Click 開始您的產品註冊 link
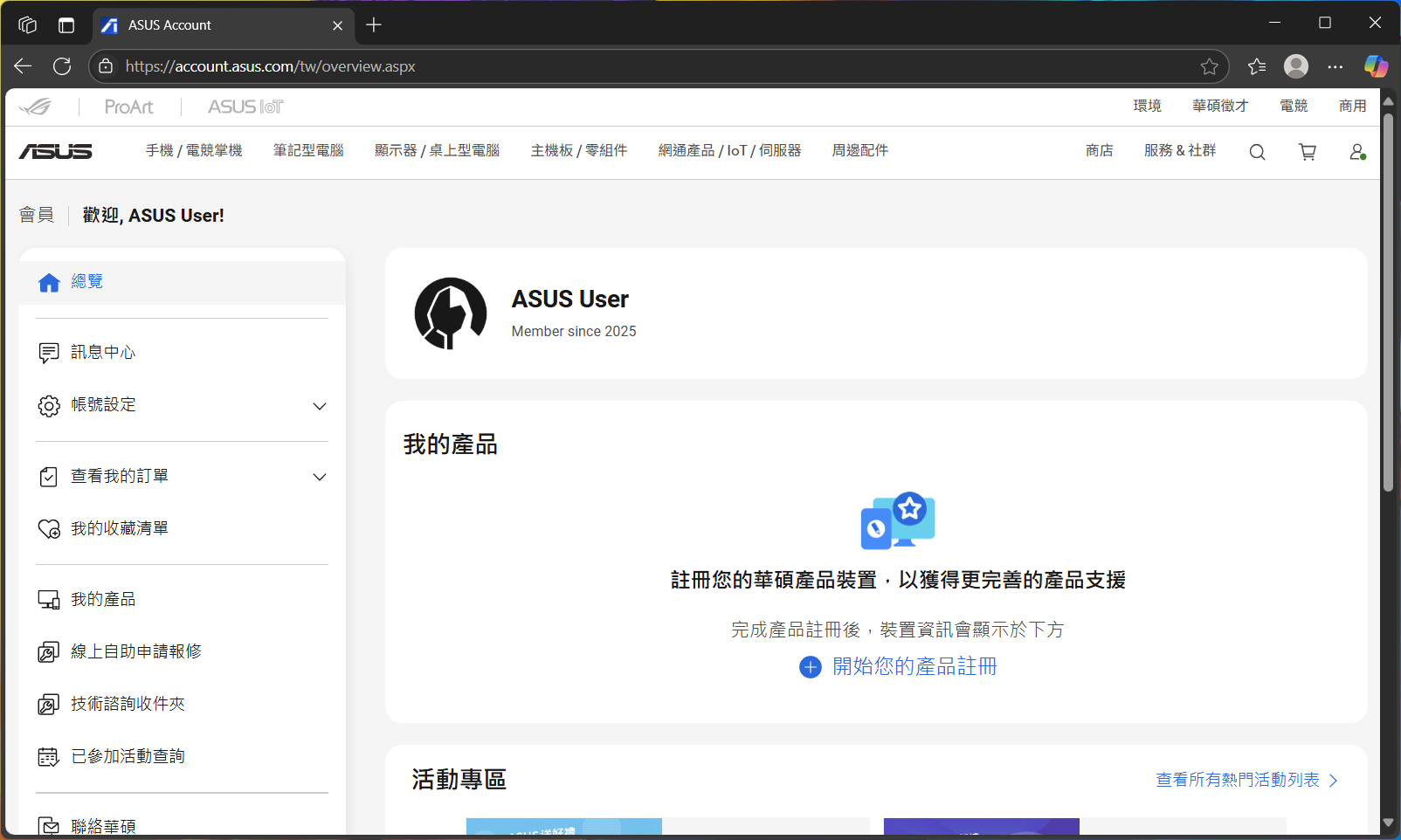 pyautogui.click(x=914, y=667)
